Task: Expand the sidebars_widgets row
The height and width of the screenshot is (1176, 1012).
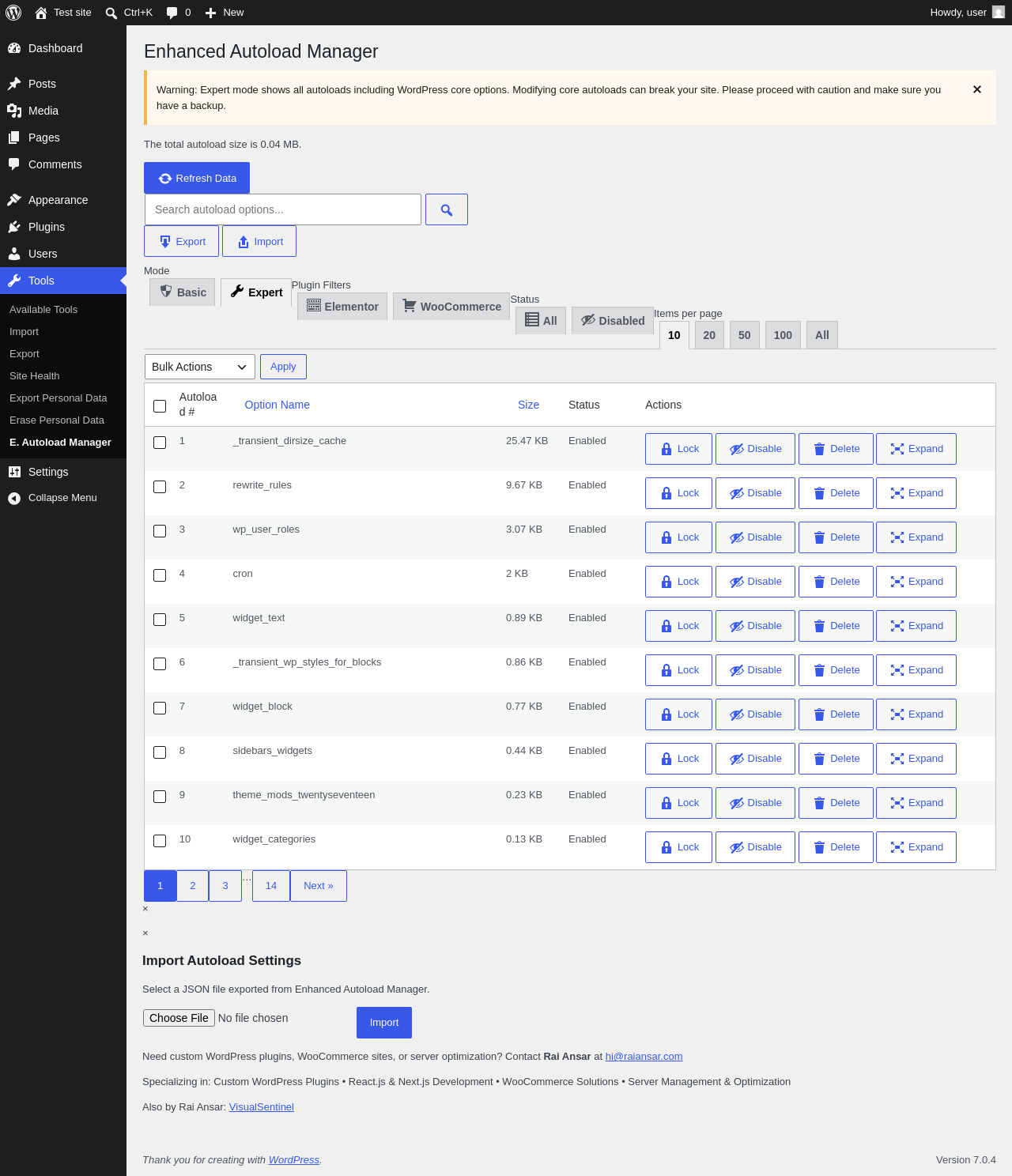Action: (x=916, y=759)
